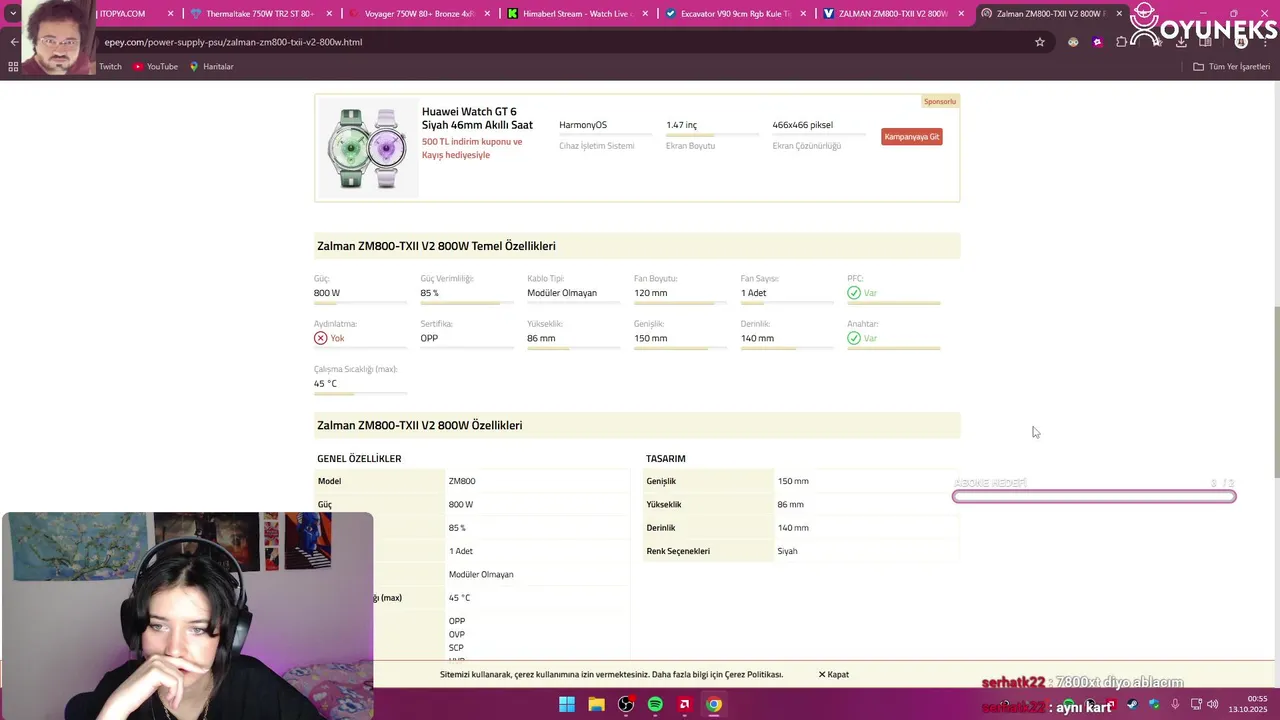This screenshot has width=1280, height=720.
Task: Open the Haritalar bookmark
Action: click(x=211, y=66)
